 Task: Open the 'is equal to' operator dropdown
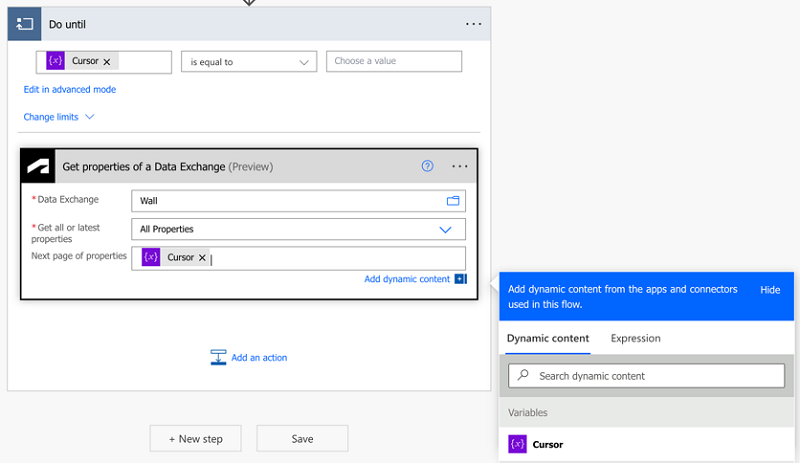click(x=248, y=62)
